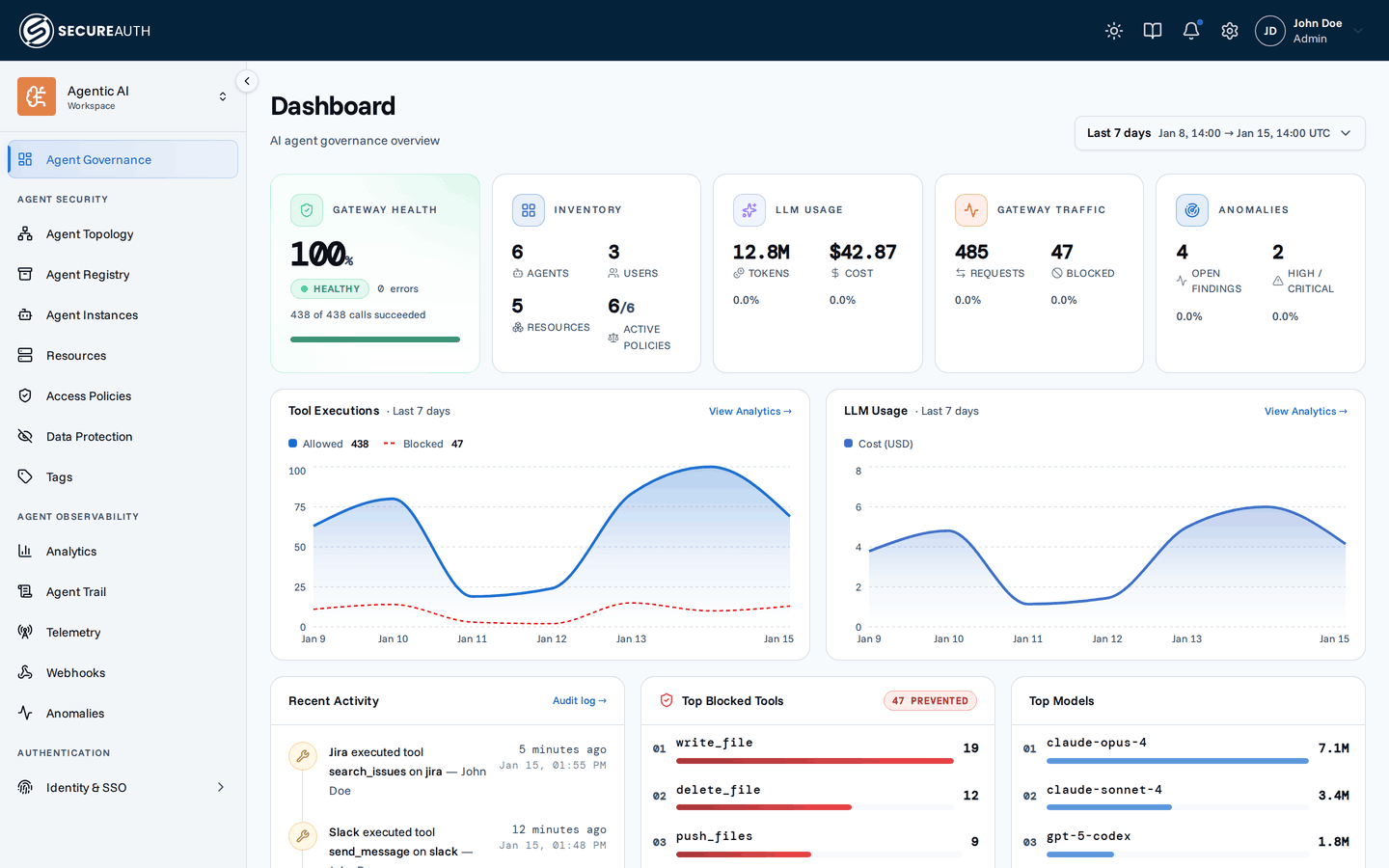Click the Anomalies pulse icon in sidebar

click(x=25, y=713)
